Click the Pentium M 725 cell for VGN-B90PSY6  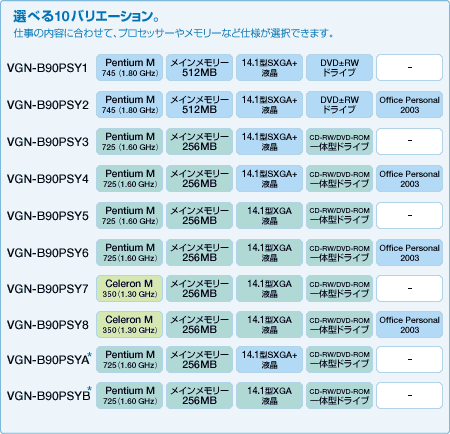[129, 253]
